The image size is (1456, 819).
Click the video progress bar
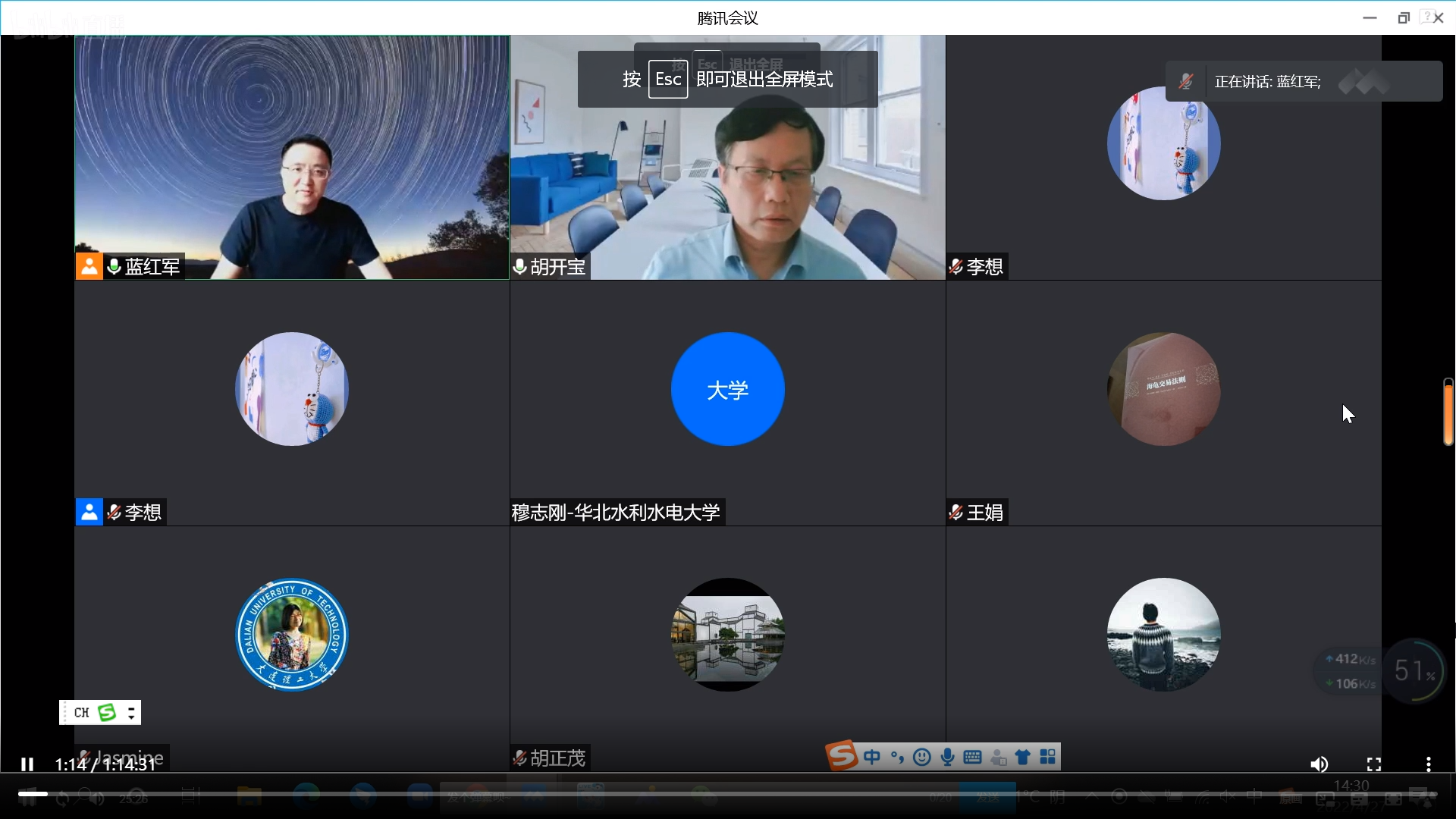[x=728, y=793]
